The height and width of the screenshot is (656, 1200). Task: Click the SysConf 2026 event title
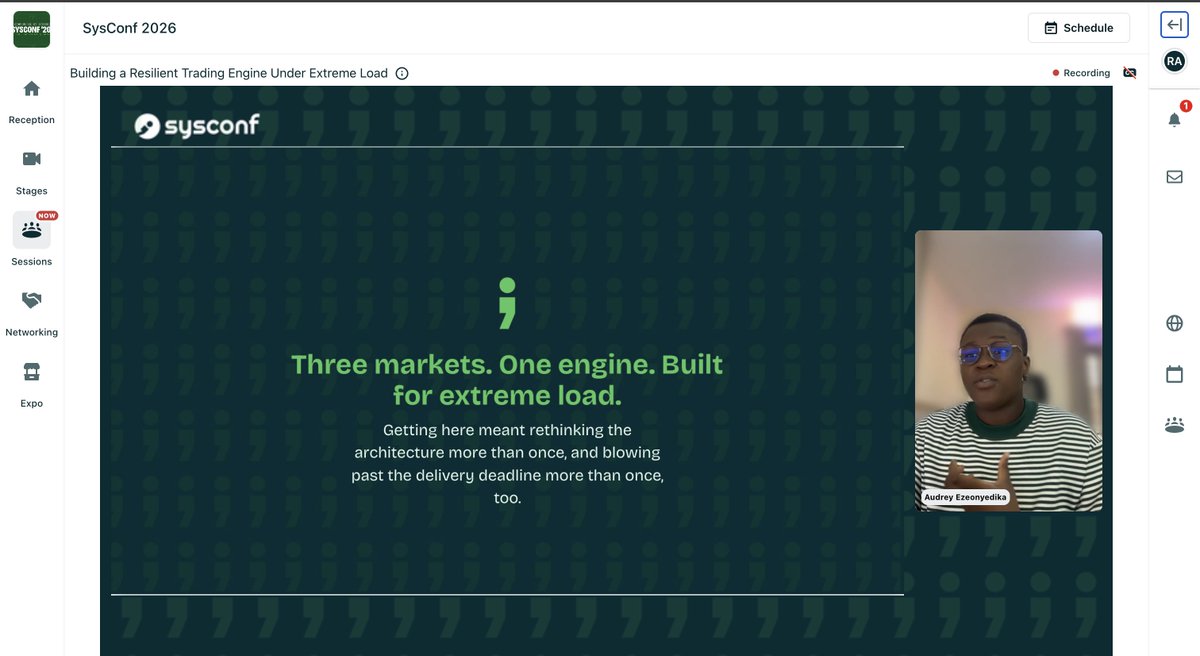point(130,28)
